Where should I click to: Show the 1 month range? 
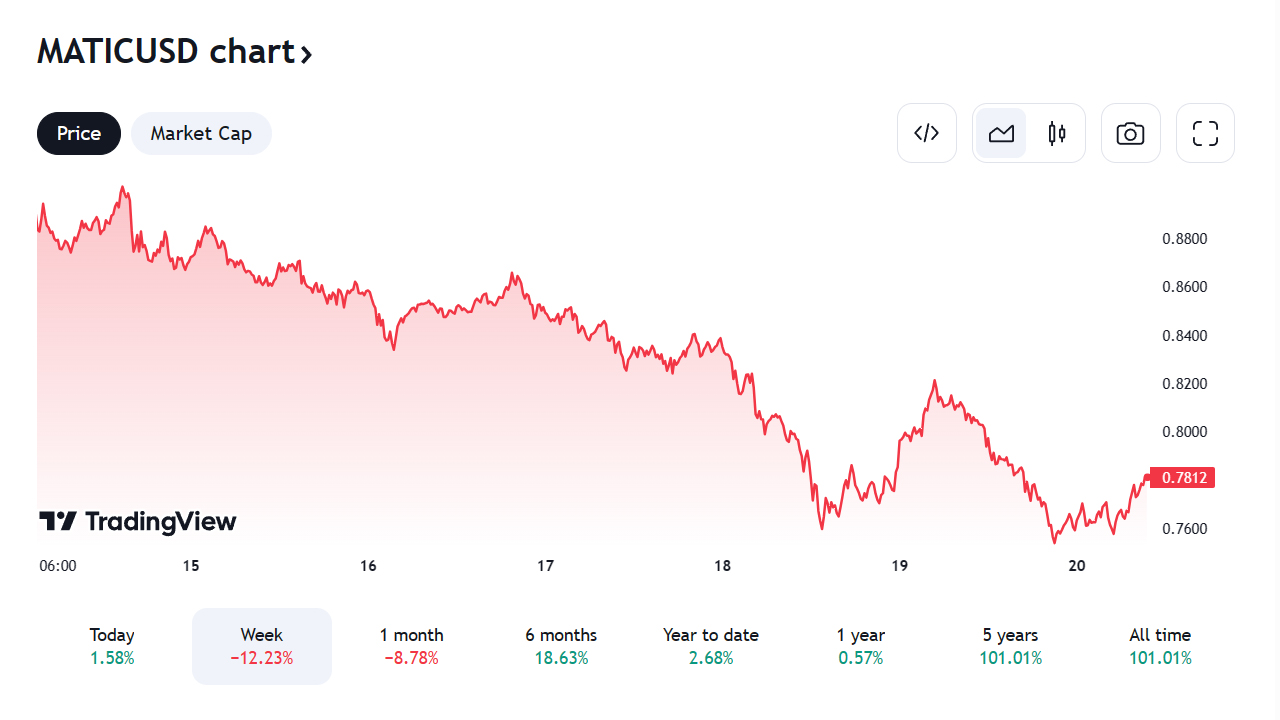coord(411,646)
